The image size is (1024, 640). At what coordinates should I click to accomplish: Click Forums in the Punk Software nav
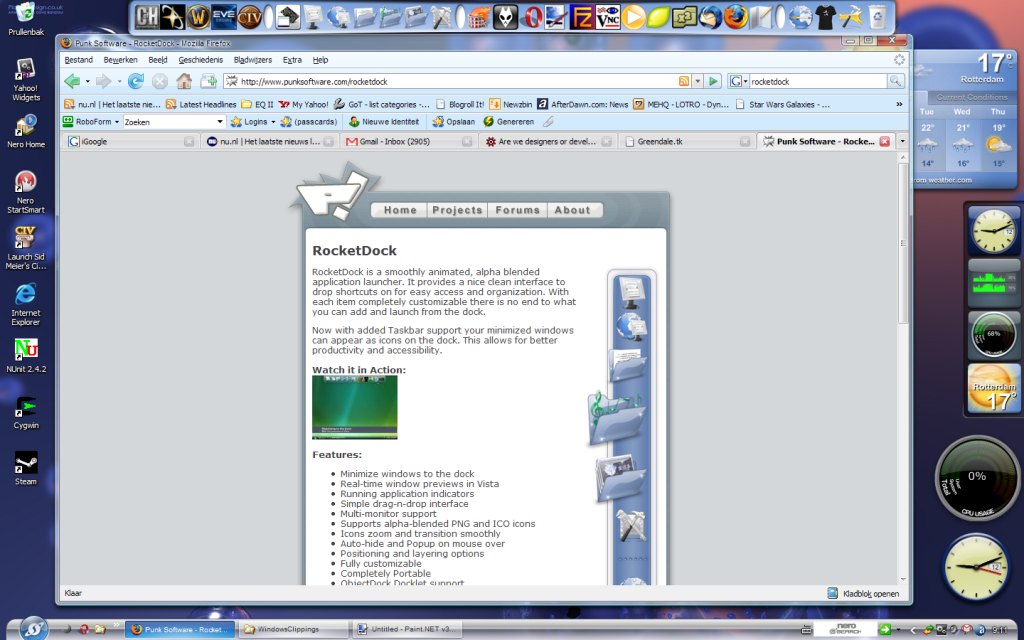[517, 210]
